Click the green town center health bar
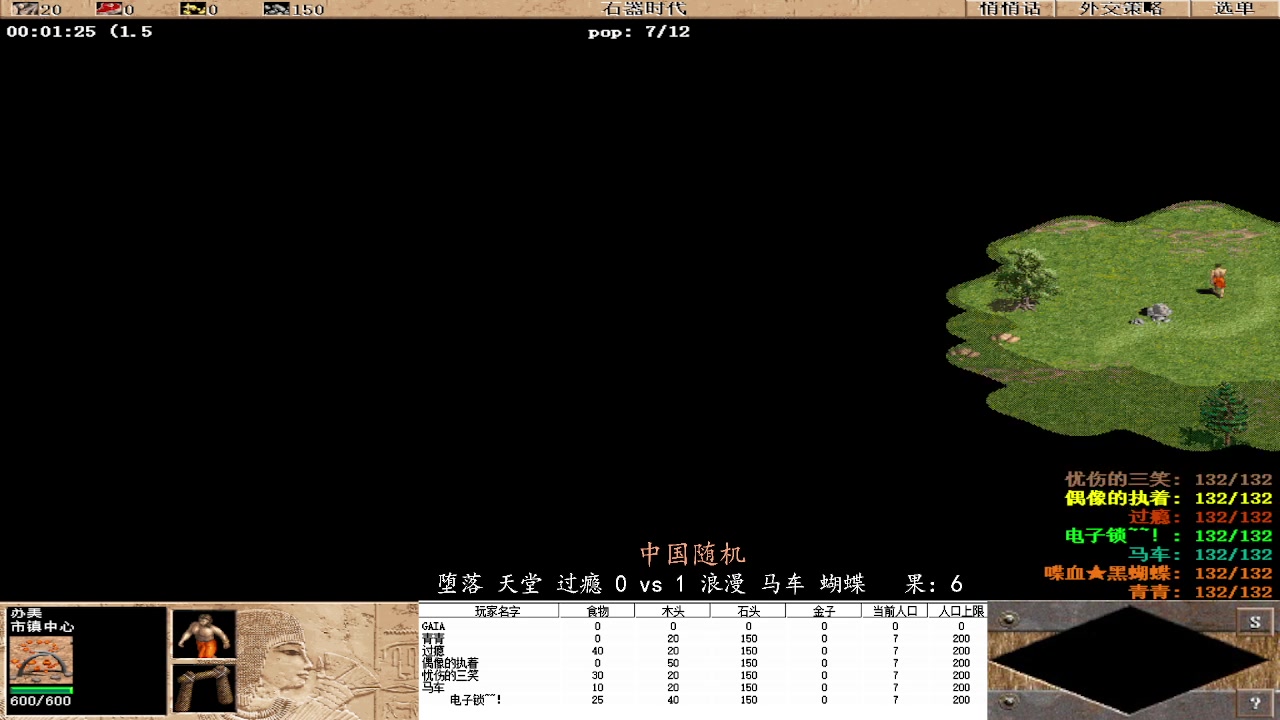 click(41, 689)
